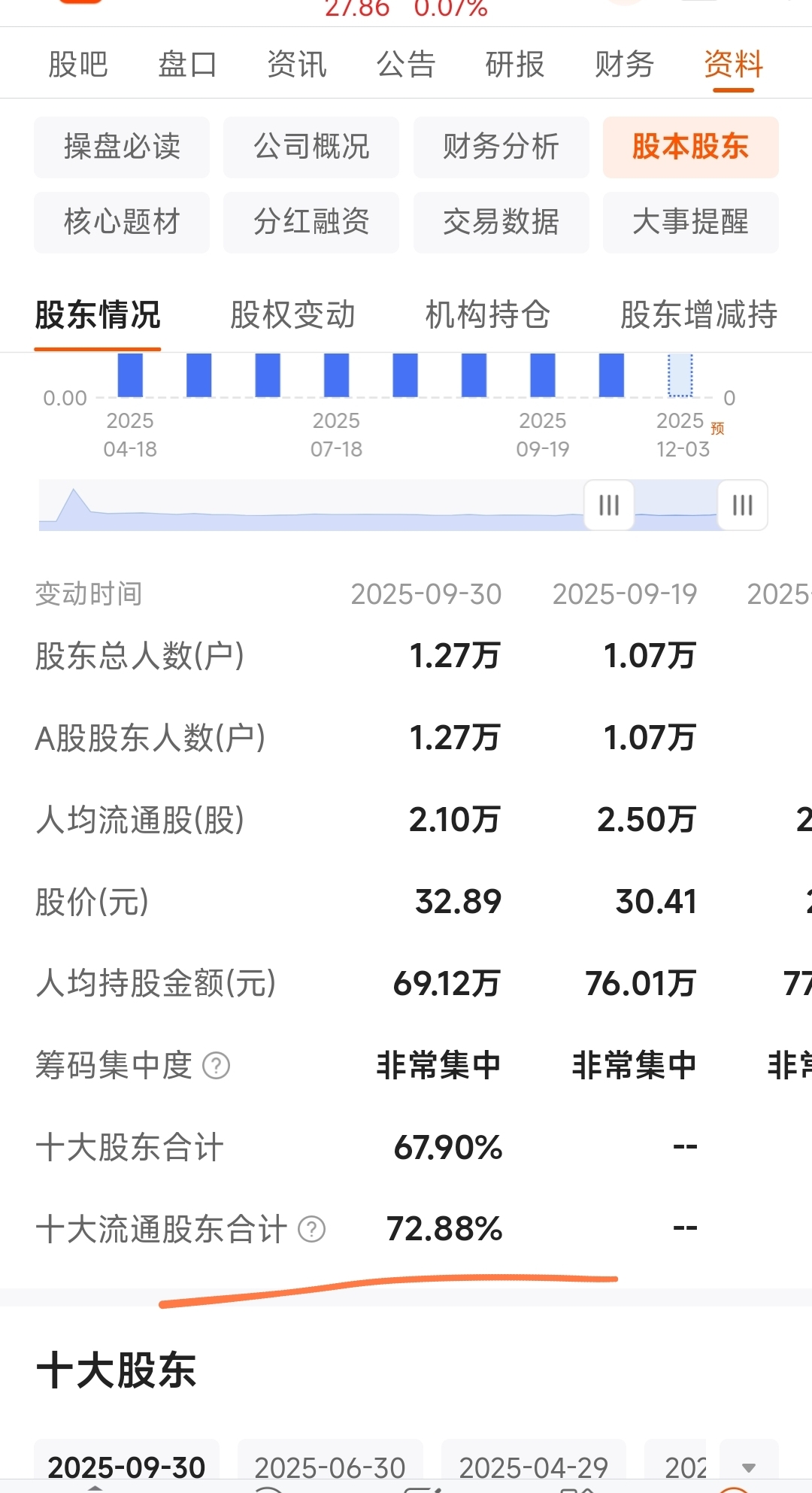
Task: Click the 股东总人数(户) row label
Action: [140, 656]
